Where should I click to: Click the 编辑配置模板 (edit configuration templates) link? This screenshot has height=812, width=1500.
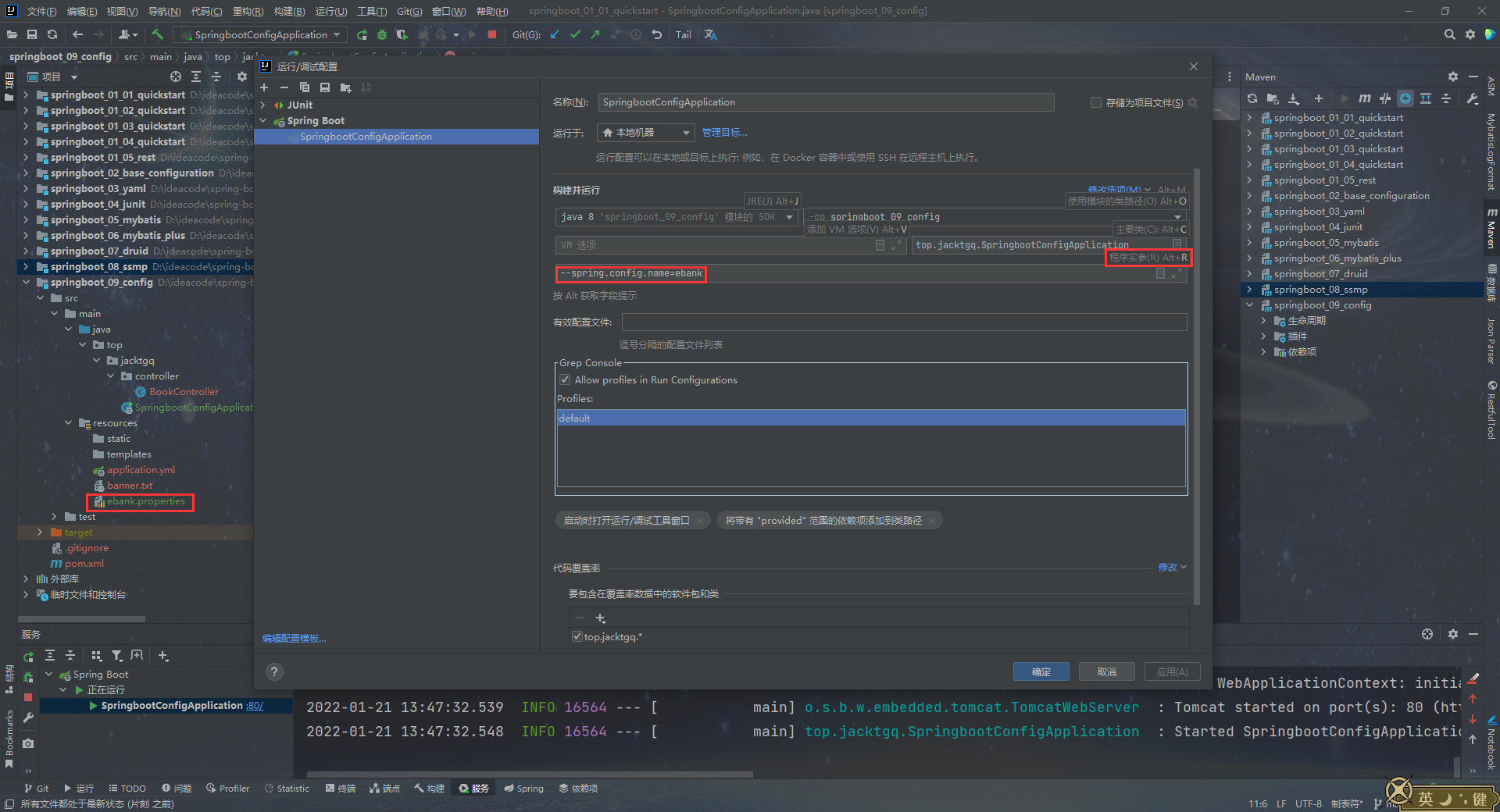(x=294, y=638)
